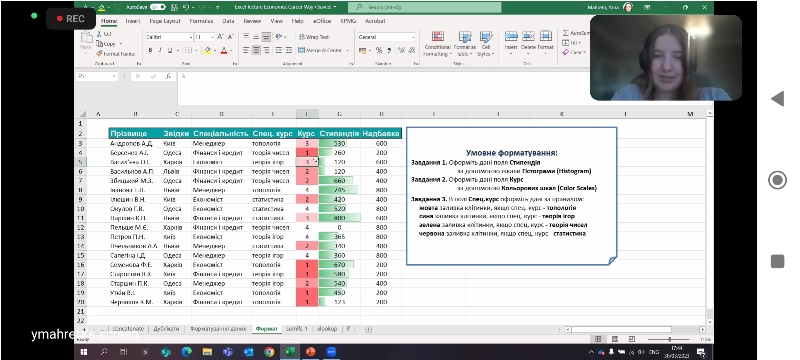Click the Clear button in Editing group
This screenshot has height=360, width=800.
pyautogui.click(x=573, y=53)
